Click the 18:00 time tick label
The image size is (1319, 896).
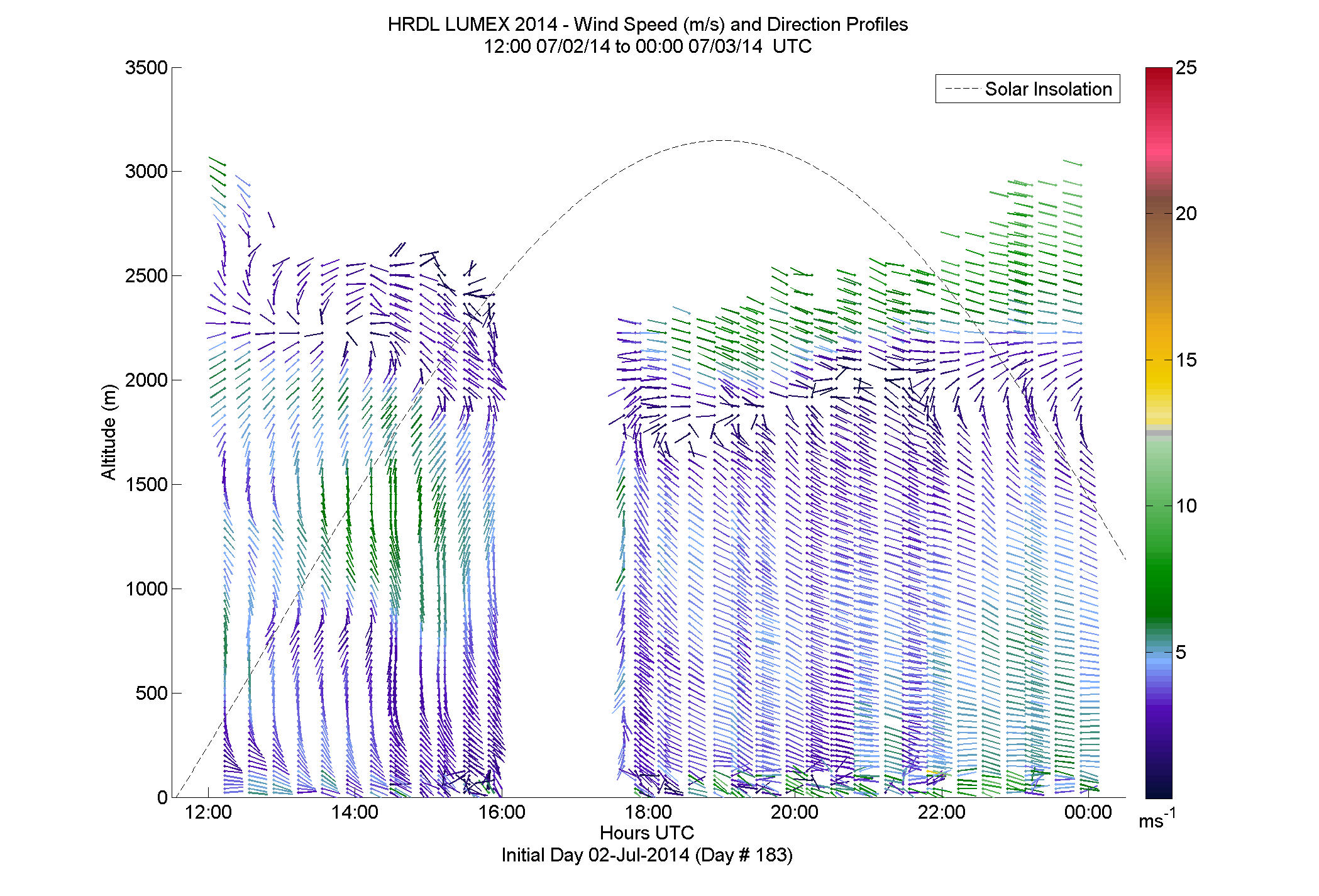click(648, 812)
